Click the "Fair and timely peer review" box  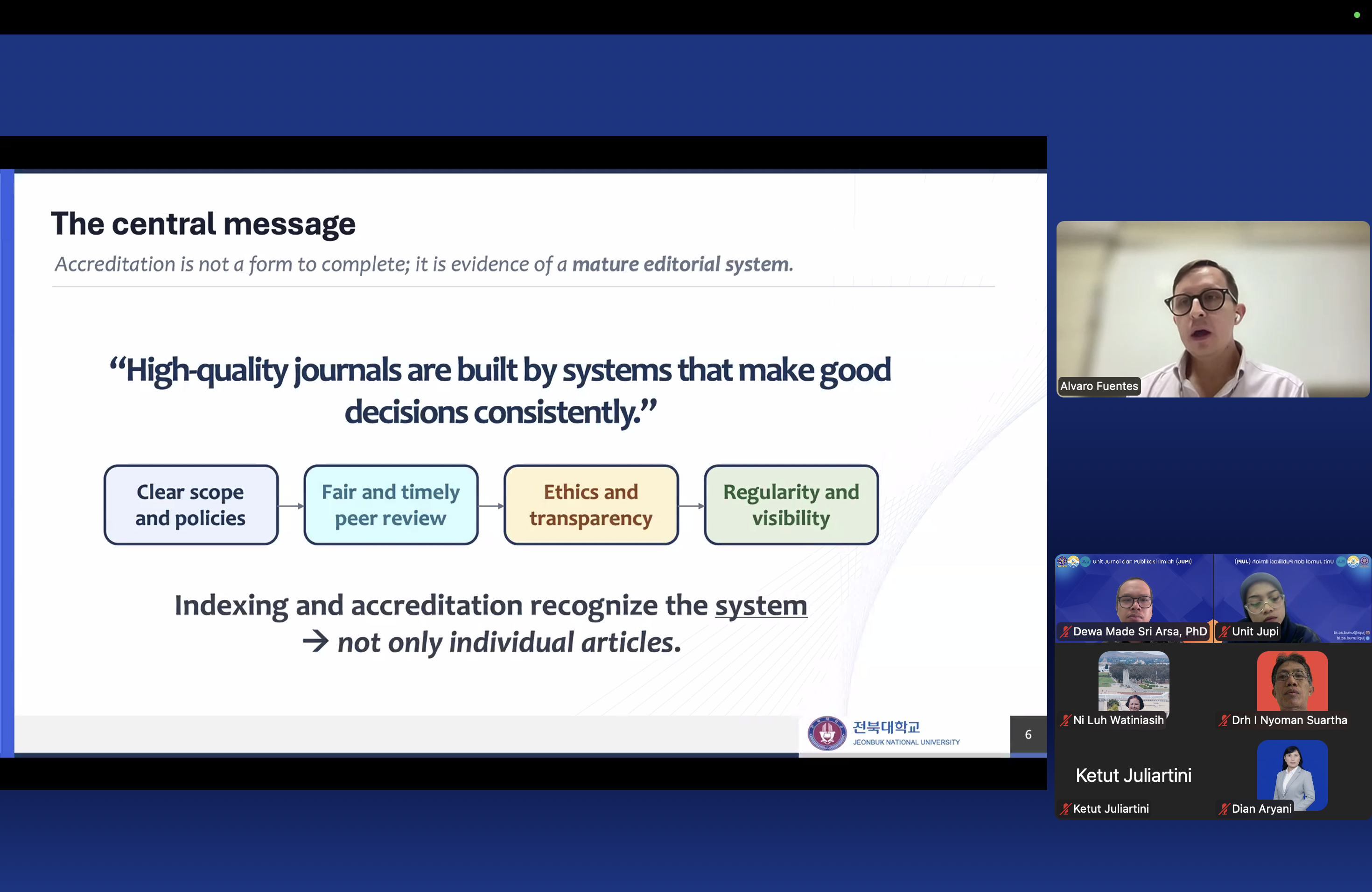[x=391, y=505]
